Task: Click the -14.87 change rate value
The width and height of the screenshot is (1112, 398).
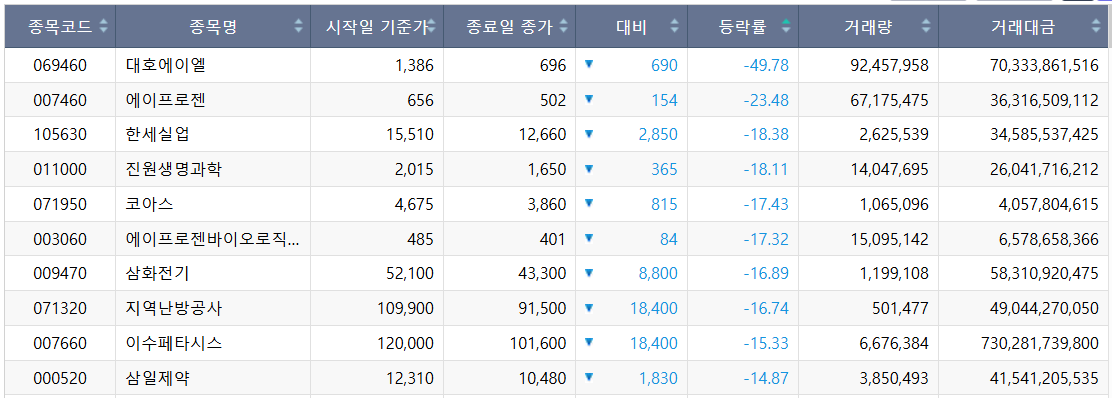Action: [x=766, y=379]
